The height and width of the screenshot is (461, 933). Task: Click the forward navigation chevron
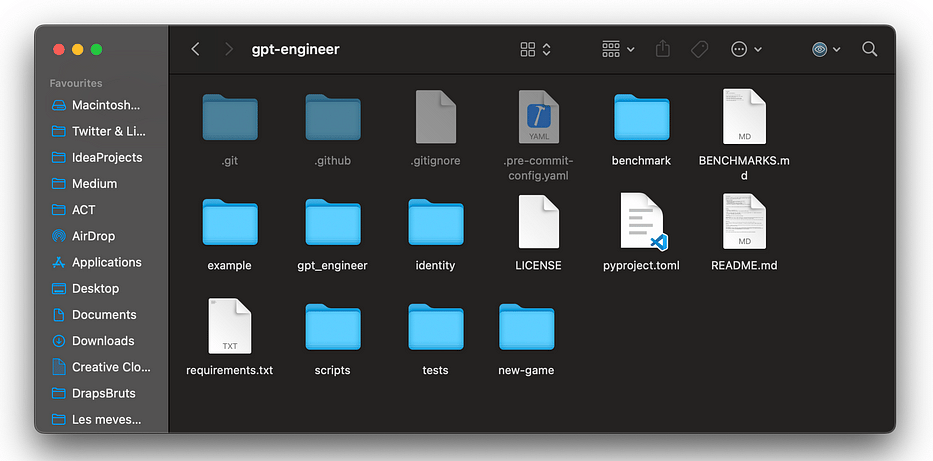pos(229,49)
